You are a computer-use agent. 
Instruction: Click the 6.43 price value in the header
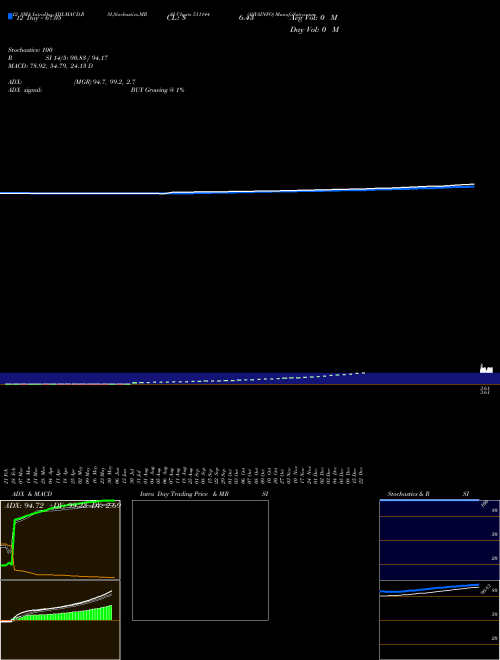(246, 18)
